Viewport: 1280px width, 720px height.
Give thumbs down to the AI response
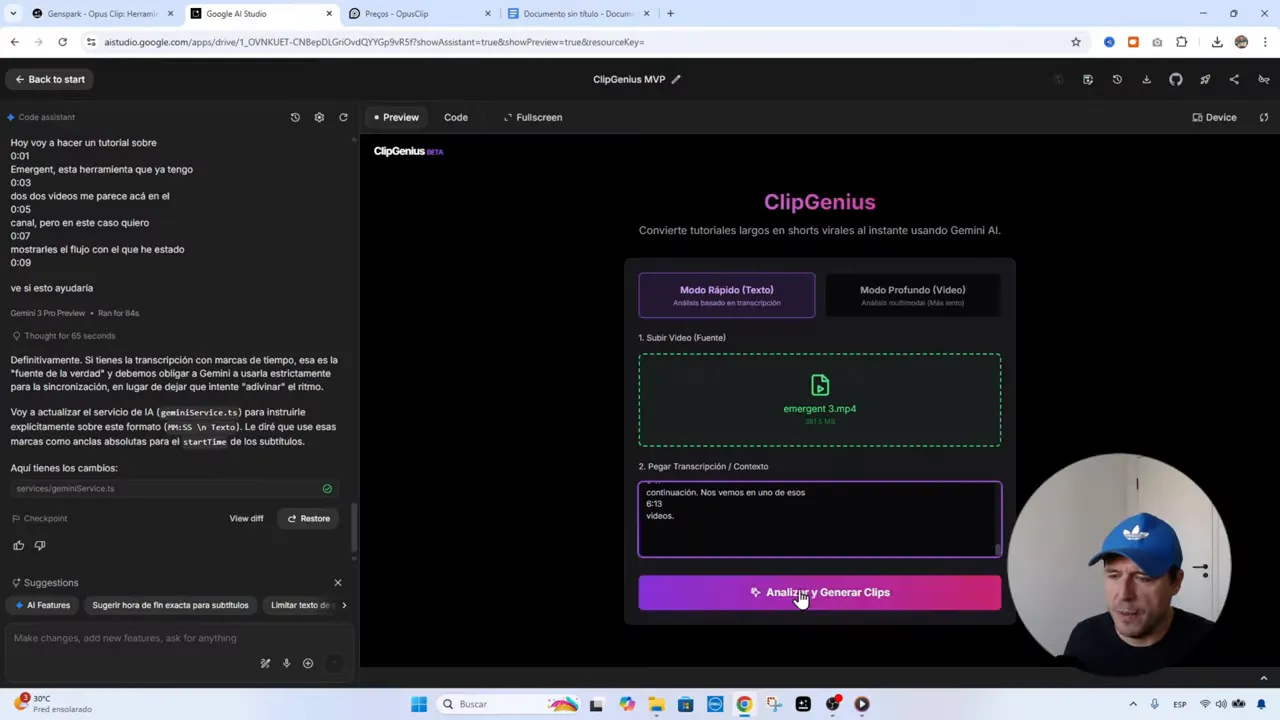tap(40, 545)
